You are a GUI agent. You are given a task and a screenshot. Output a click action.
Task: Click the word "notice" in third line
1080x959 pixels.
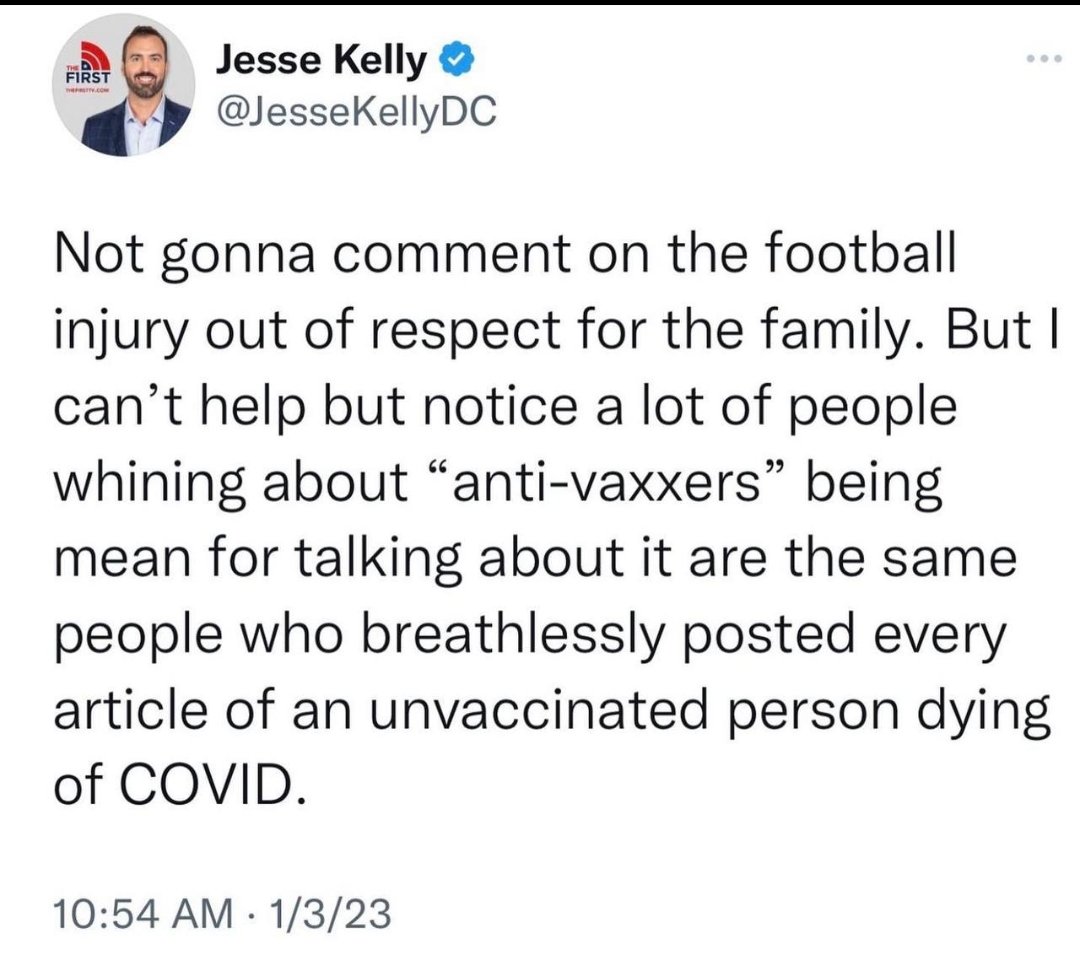pos(499,406)
